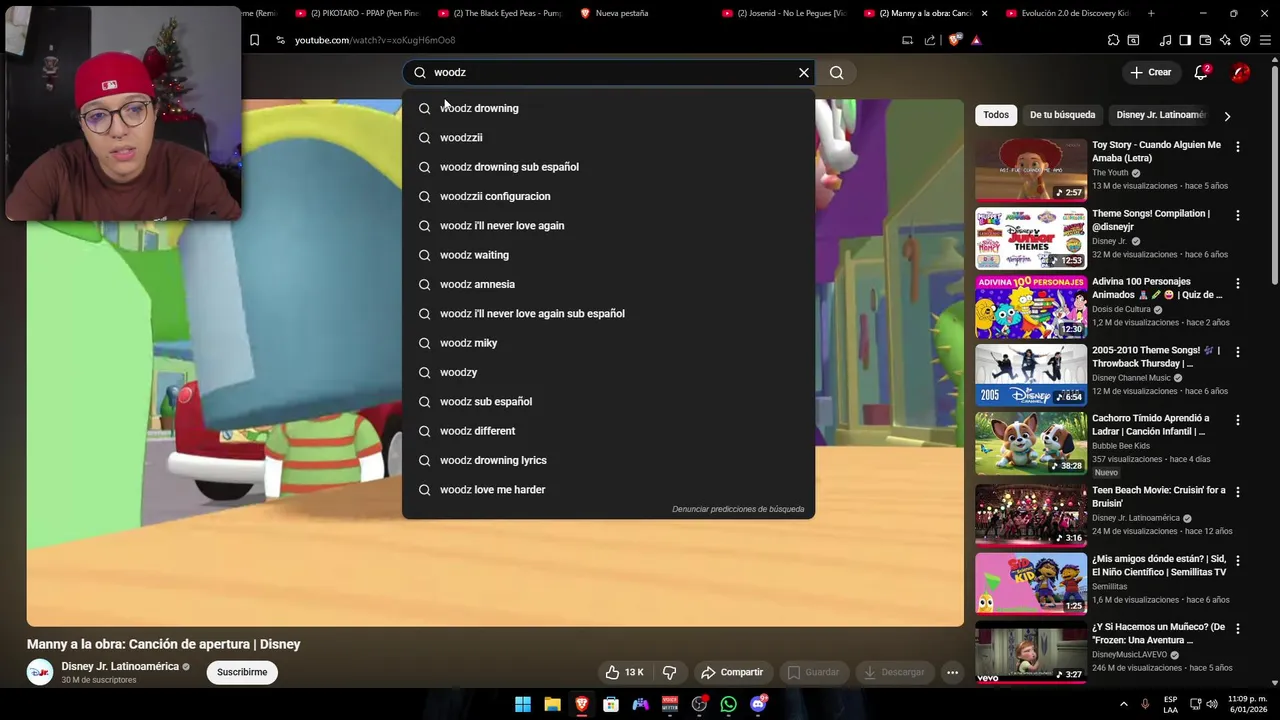
Task: Choose the 'woodz different' suggestion
Action: pos(608,431)
